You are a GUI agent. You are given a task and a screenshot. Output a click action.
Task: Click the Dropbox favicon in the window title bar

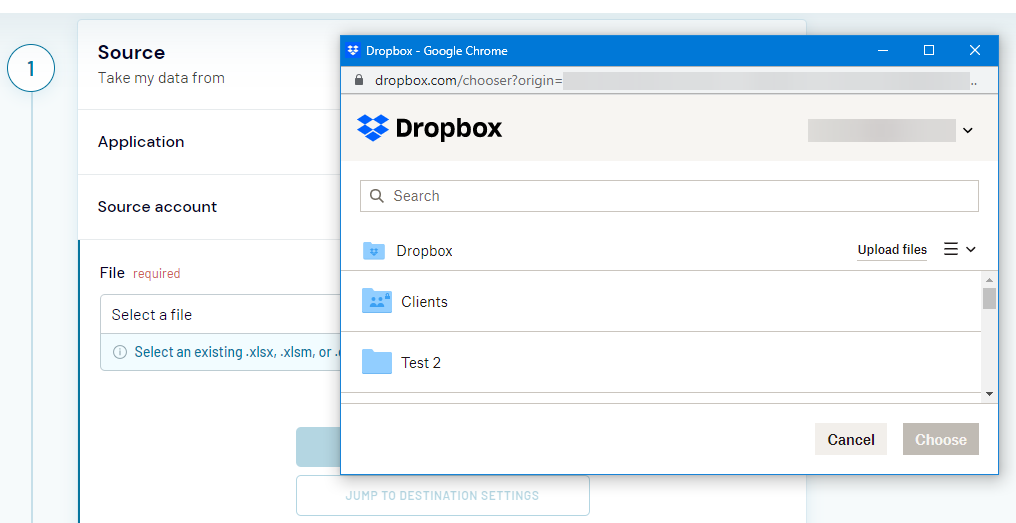(353, 51)
